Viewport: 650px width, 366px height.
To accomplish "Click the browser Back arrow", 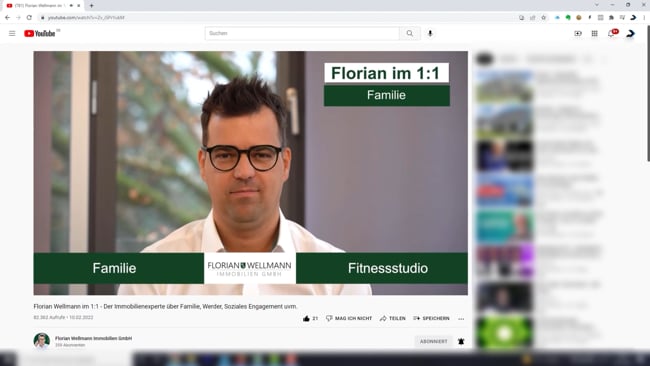I will (x=7, y=17).
